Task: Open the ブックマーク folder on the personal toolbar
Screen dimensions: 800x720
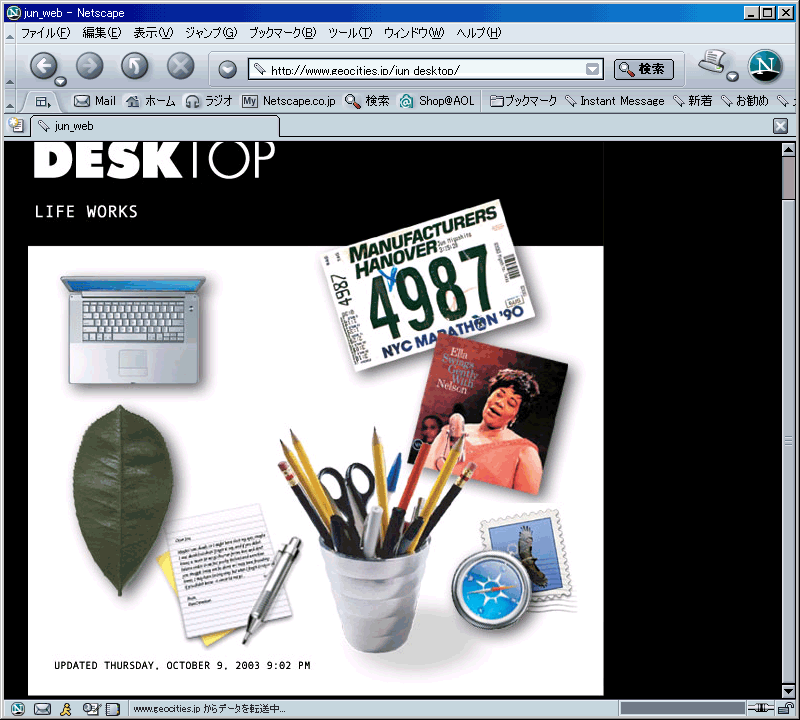Action: click(523, 101)
